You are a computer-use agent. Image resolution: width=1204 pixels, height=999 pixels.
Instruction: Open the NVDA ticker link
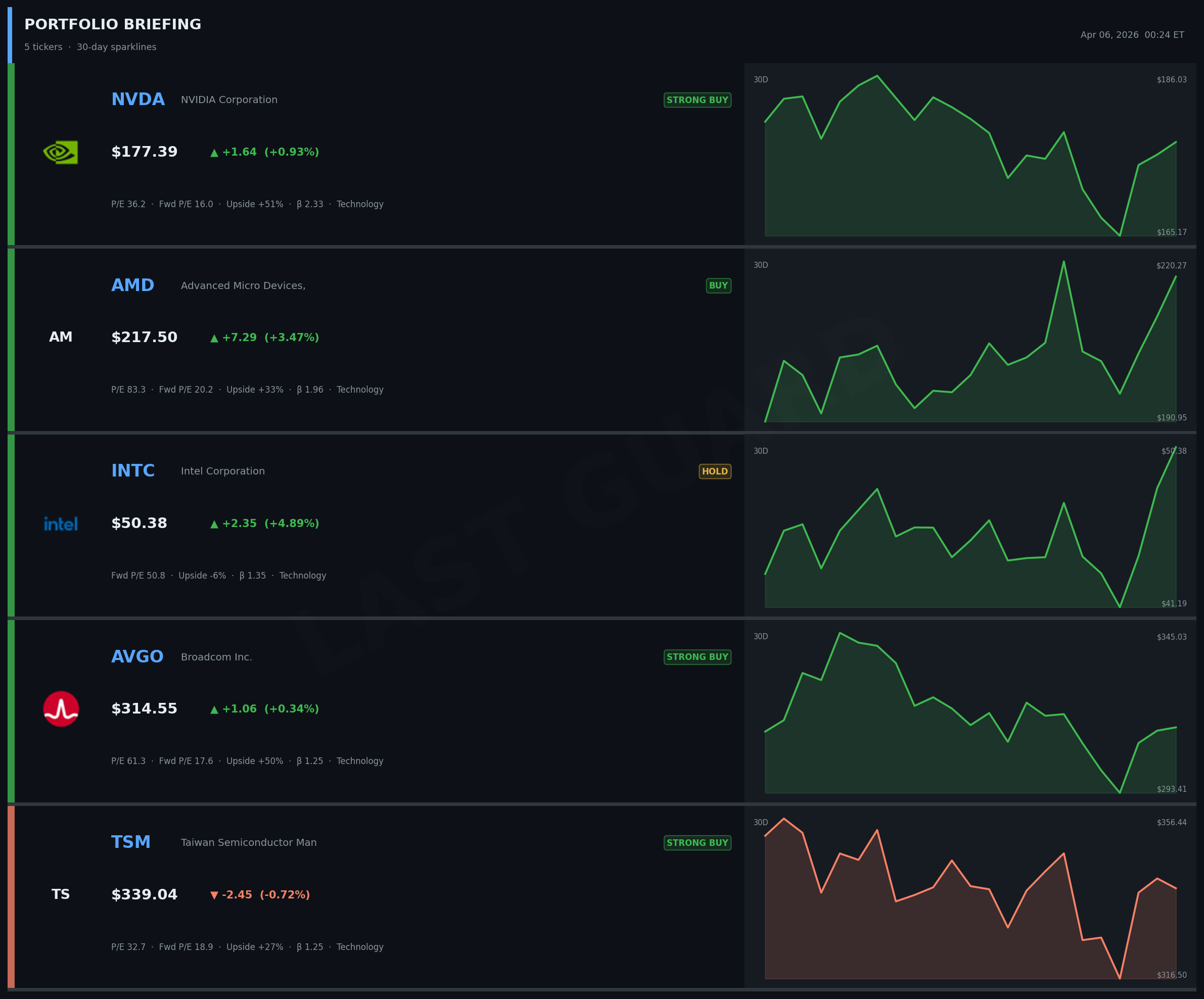pos(137,100)
